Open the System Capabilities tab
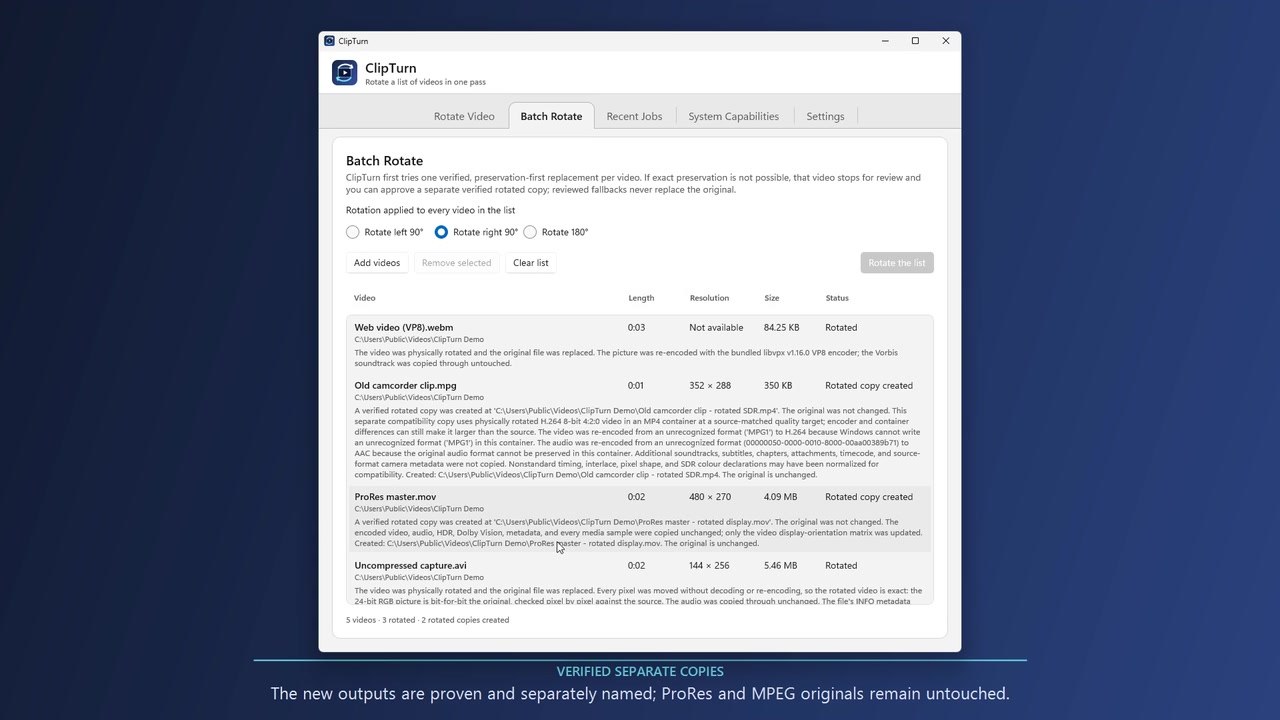 (733, 116)
